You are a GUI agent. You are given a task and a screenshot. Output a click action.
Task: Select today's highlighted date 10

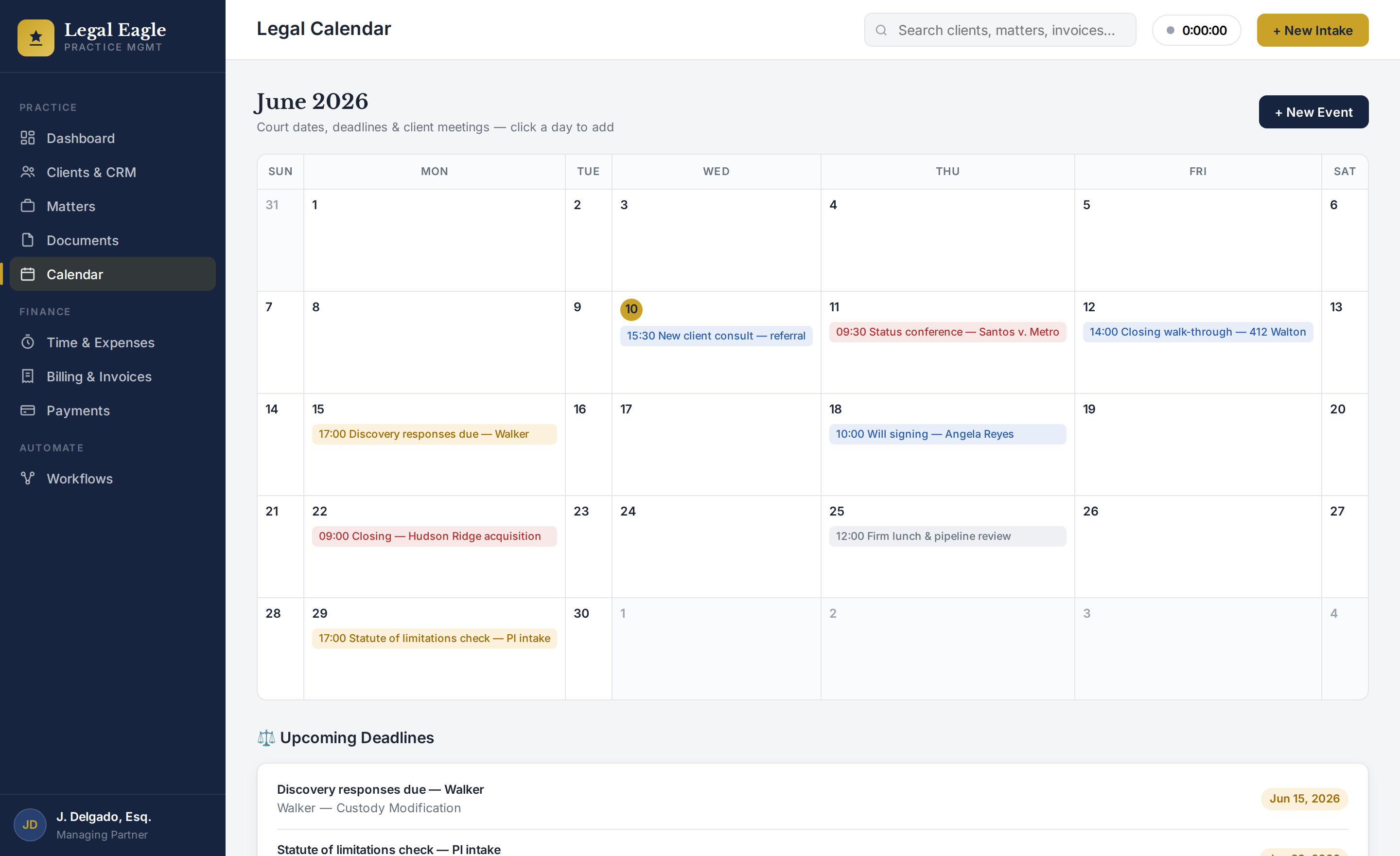click(631, 309)
